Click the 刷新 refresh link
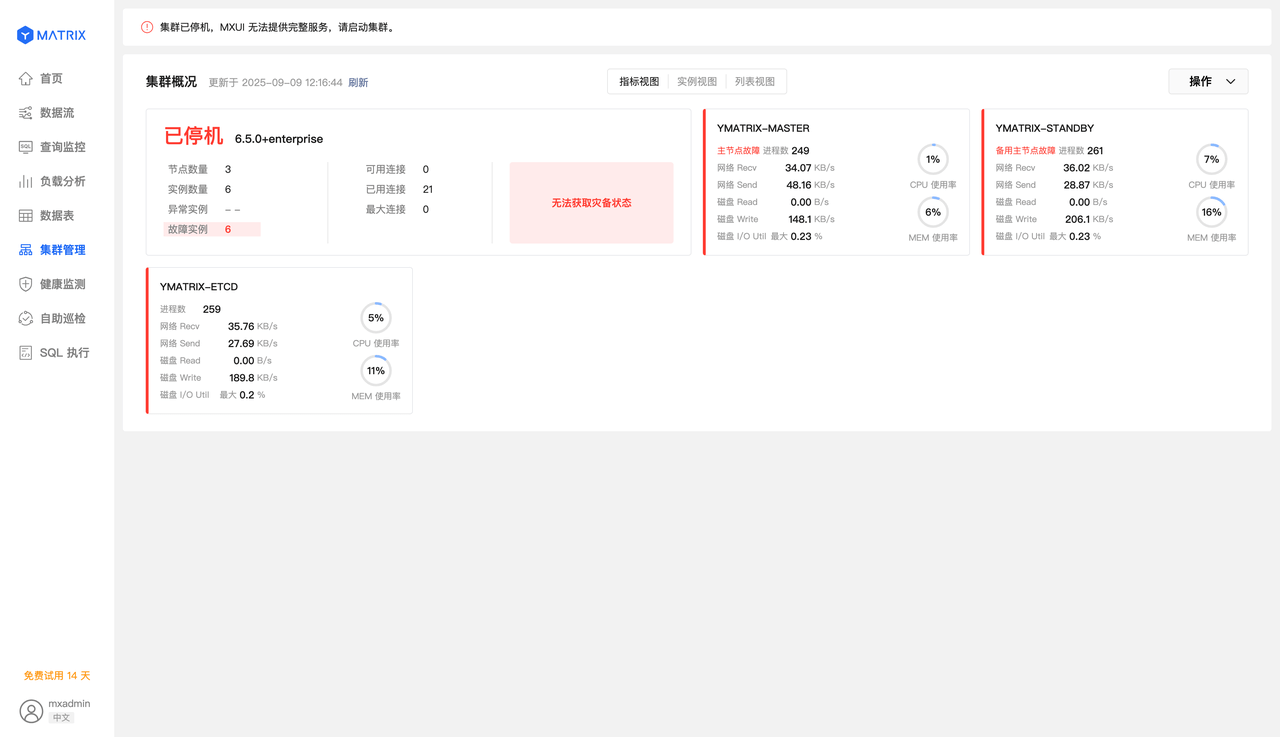 tap(358, 83)
